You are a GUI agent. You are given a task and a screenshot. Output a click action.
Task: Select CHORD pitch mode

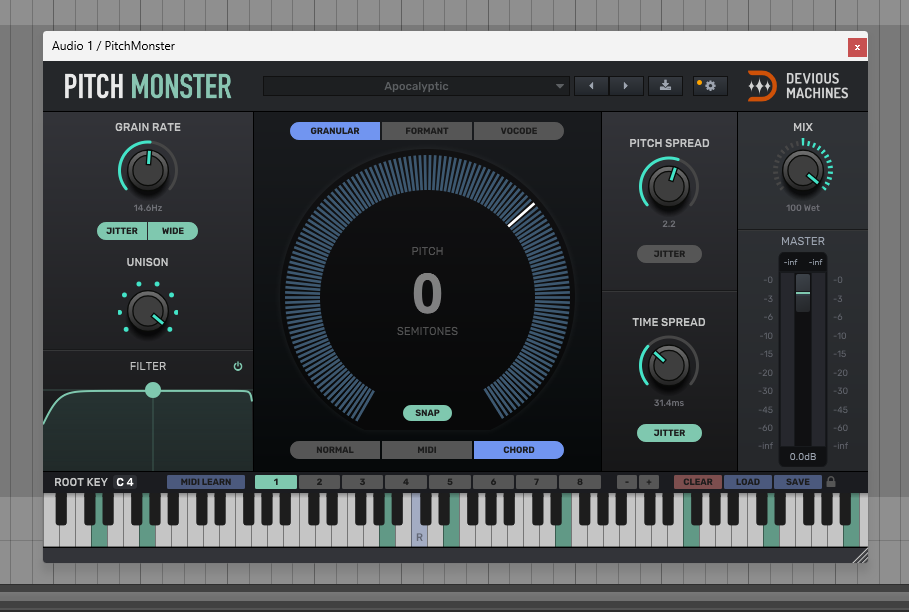[519, 450]
